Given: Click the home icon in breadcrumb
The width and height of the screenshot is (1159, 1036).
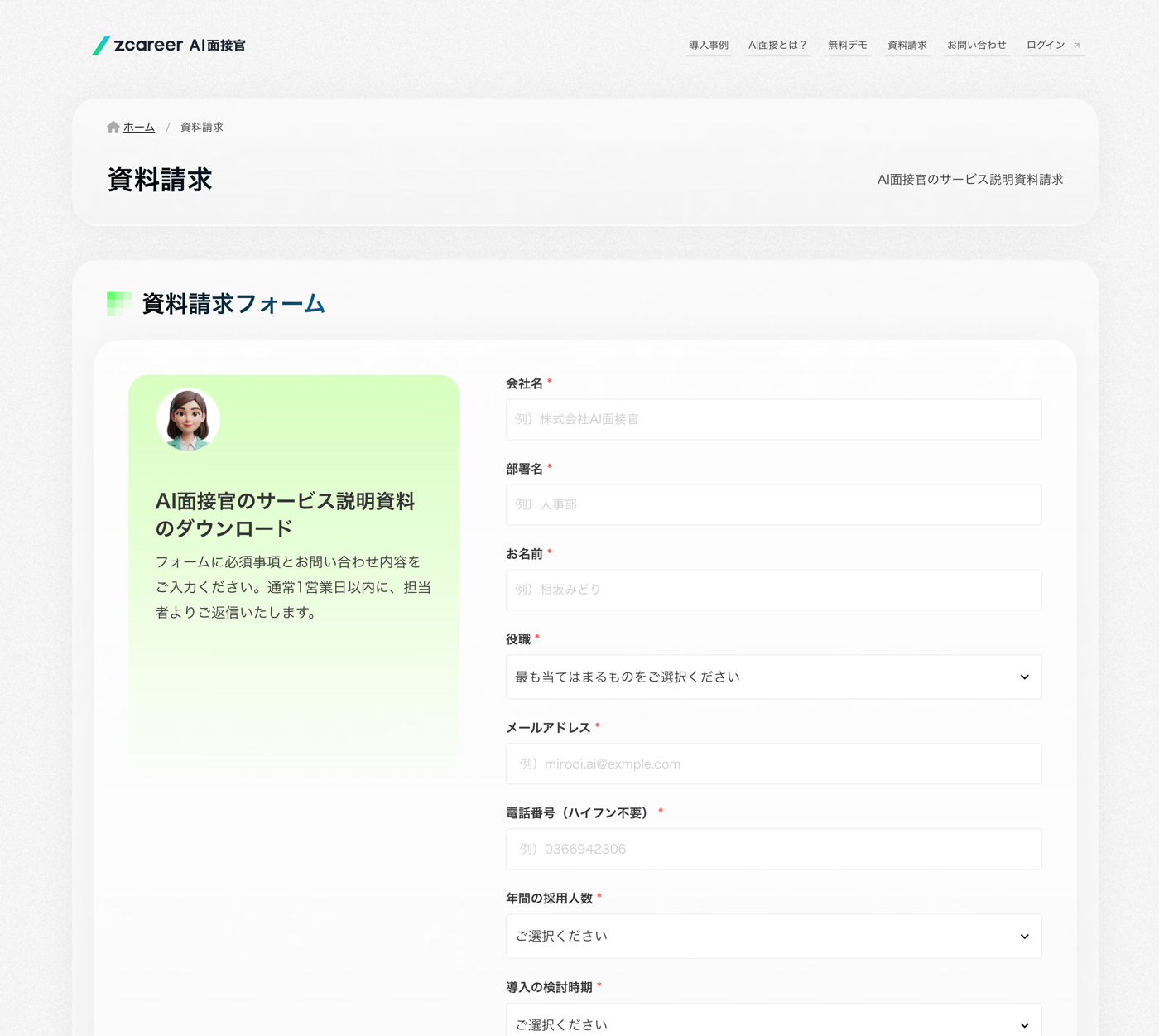Looking at the screenshot, I should [113, 127].
